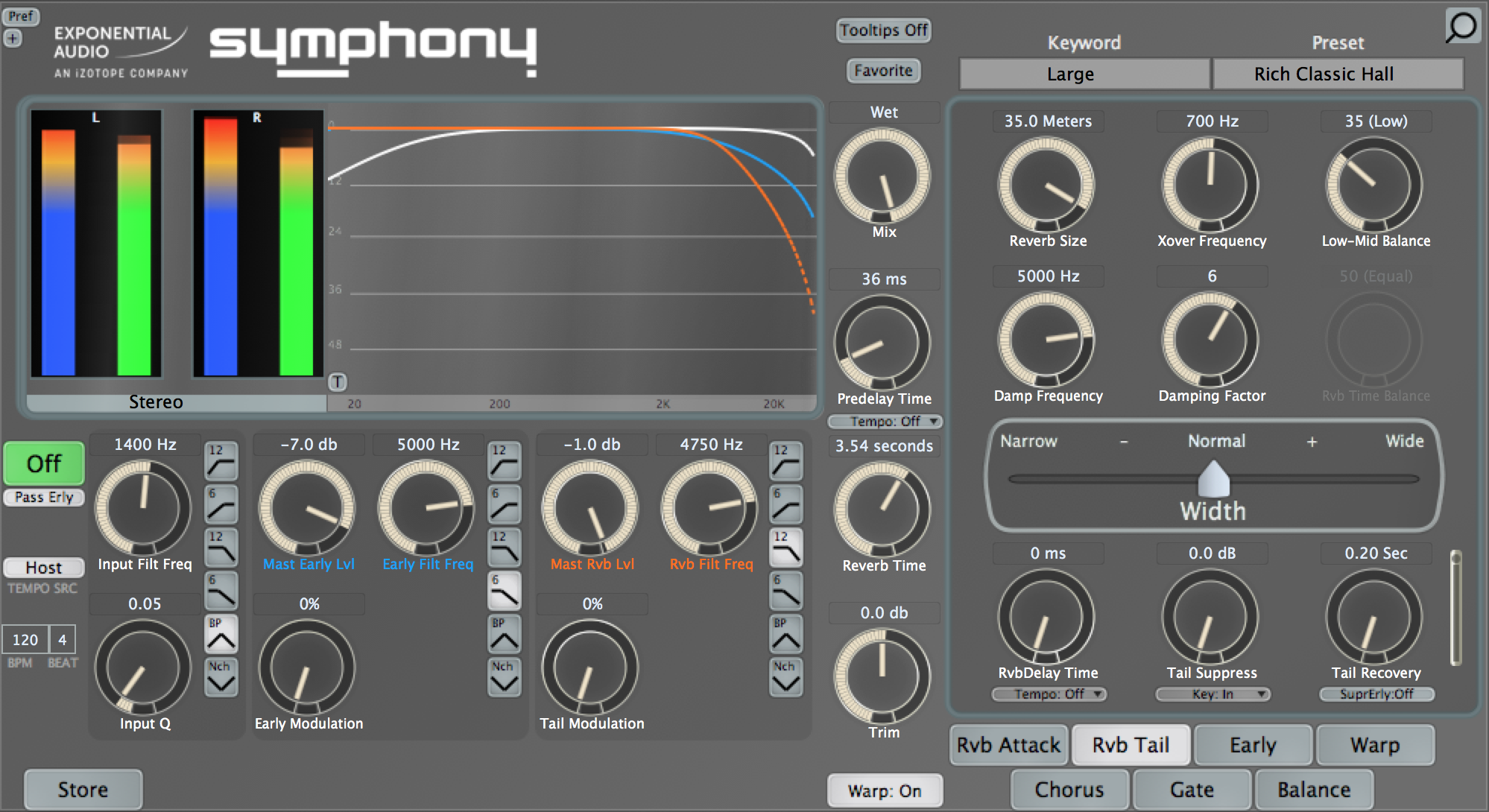This screenshot has width=1489, height=812.
Task: Click the Input Q knob
Action: point(143,668)
